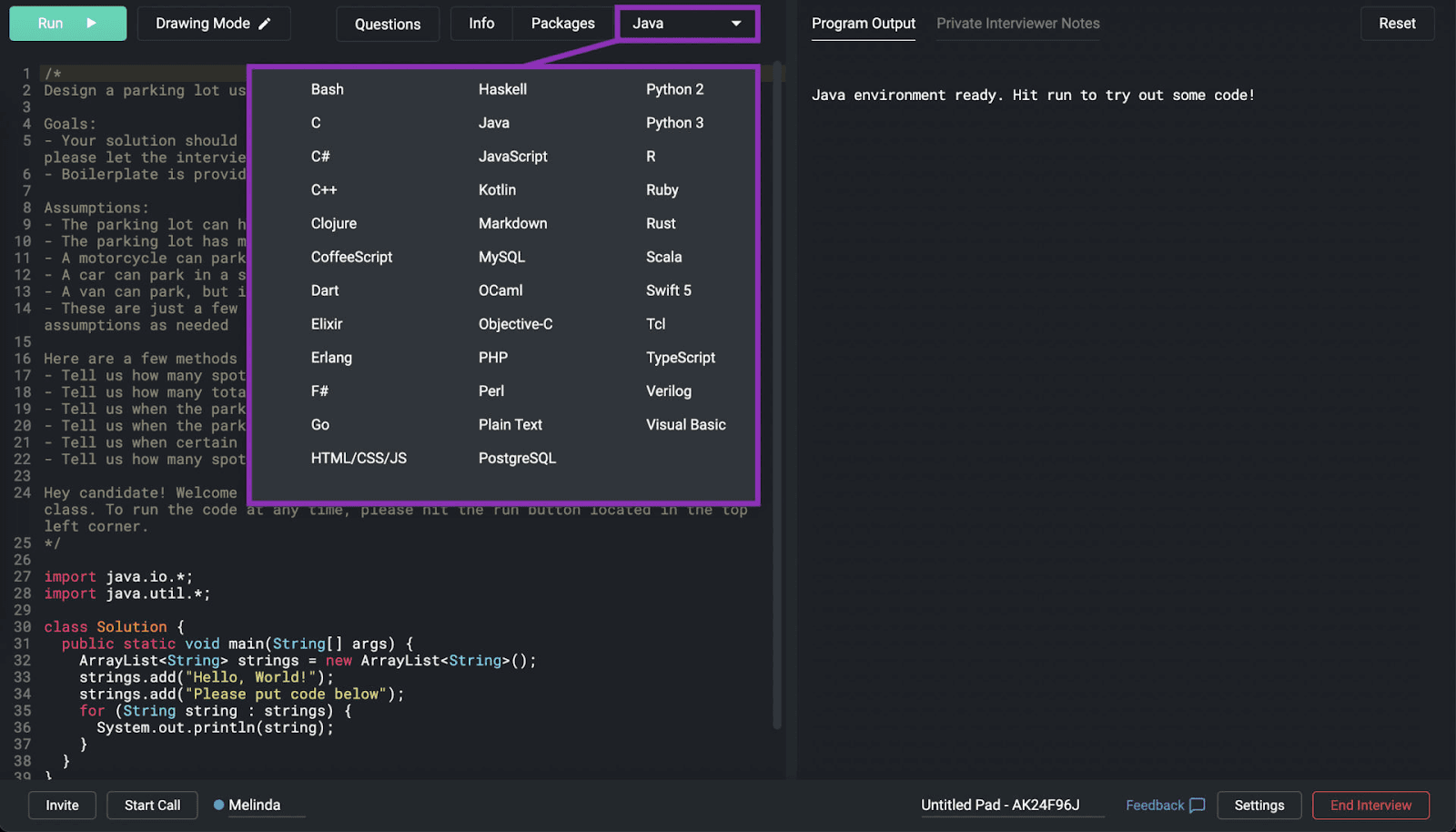This screenshot has width=1456, height=832.
Task: Choose TypeScript in the language menu
Action: tap(681, 358)
